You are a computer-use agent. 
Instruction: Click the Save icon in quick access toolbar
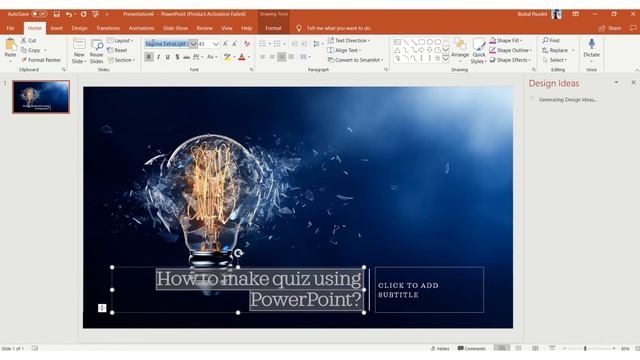coord(57,14)
